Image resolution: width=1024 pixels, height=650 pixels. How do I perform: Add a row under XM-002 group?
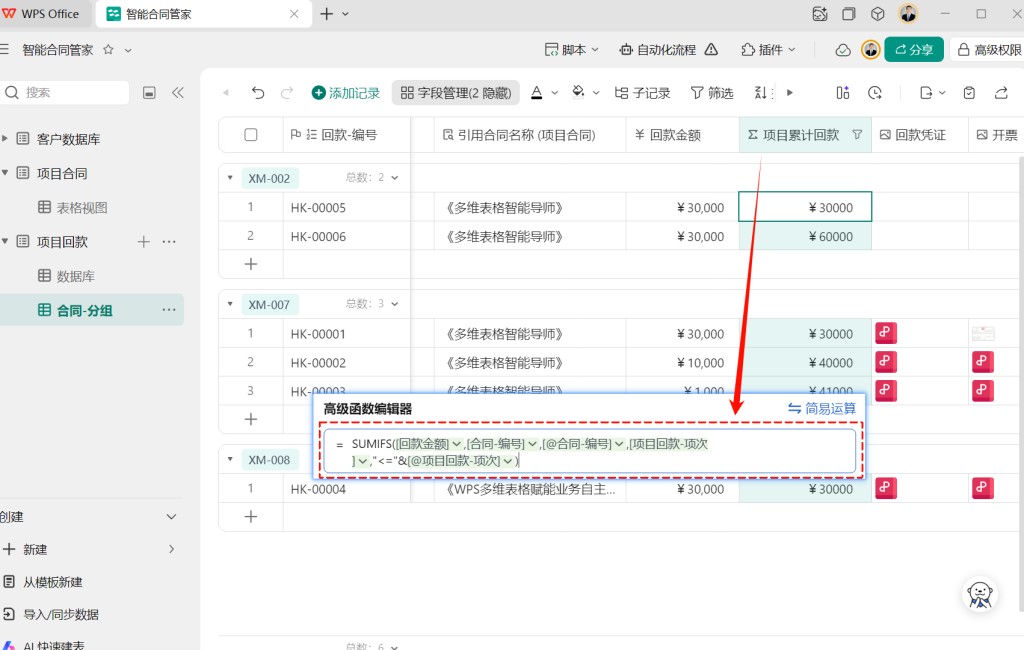pyautogui.click(x=251, y=264)
